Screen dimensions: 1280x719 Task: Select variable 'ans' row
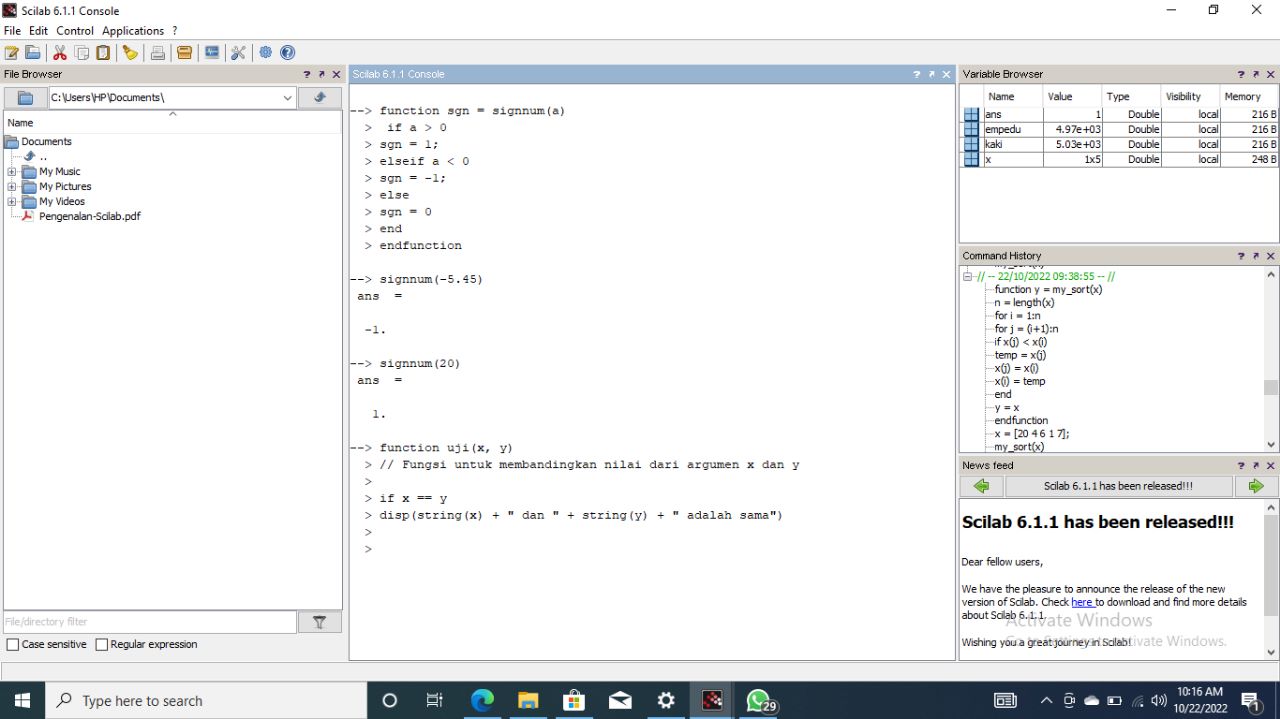click(1120, 115)
